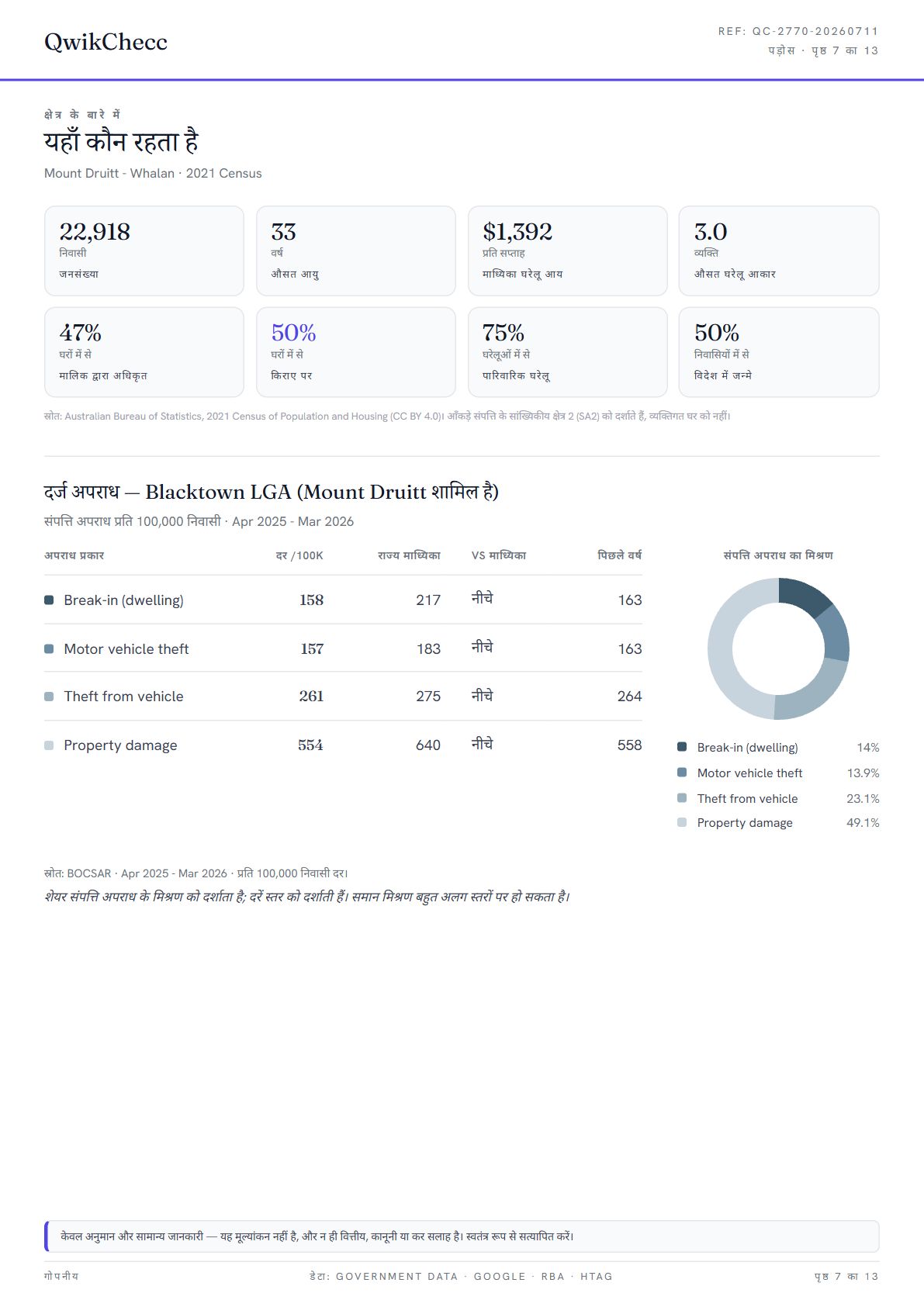Click the 'दर्ज अपराध — Blacktown LGA' heading

[x=272, y=492]
